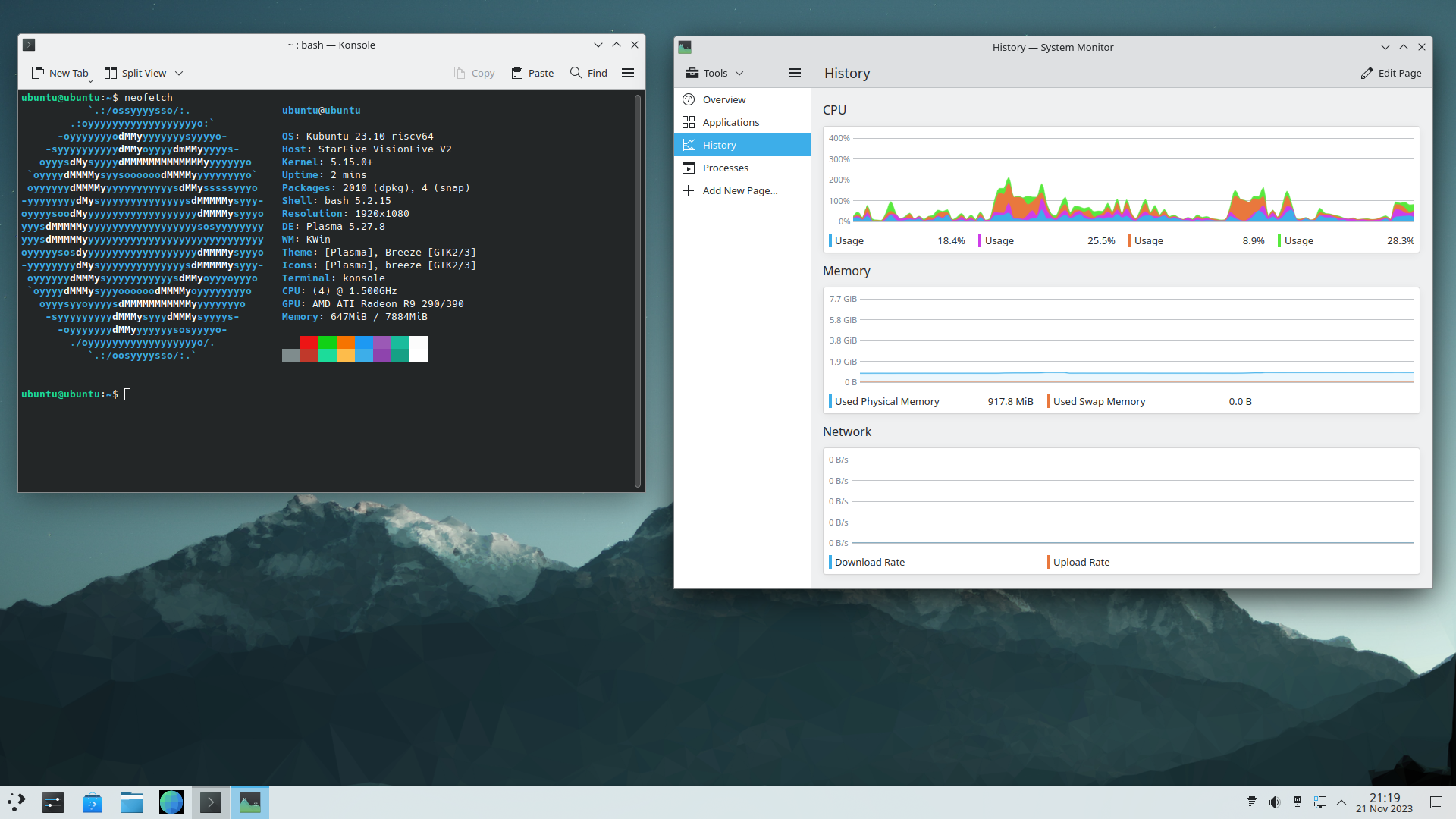Click the Tools menu icon in System Monitor
The height and width of the screenshot is (819, 1456).
click(x=714, y=72)
